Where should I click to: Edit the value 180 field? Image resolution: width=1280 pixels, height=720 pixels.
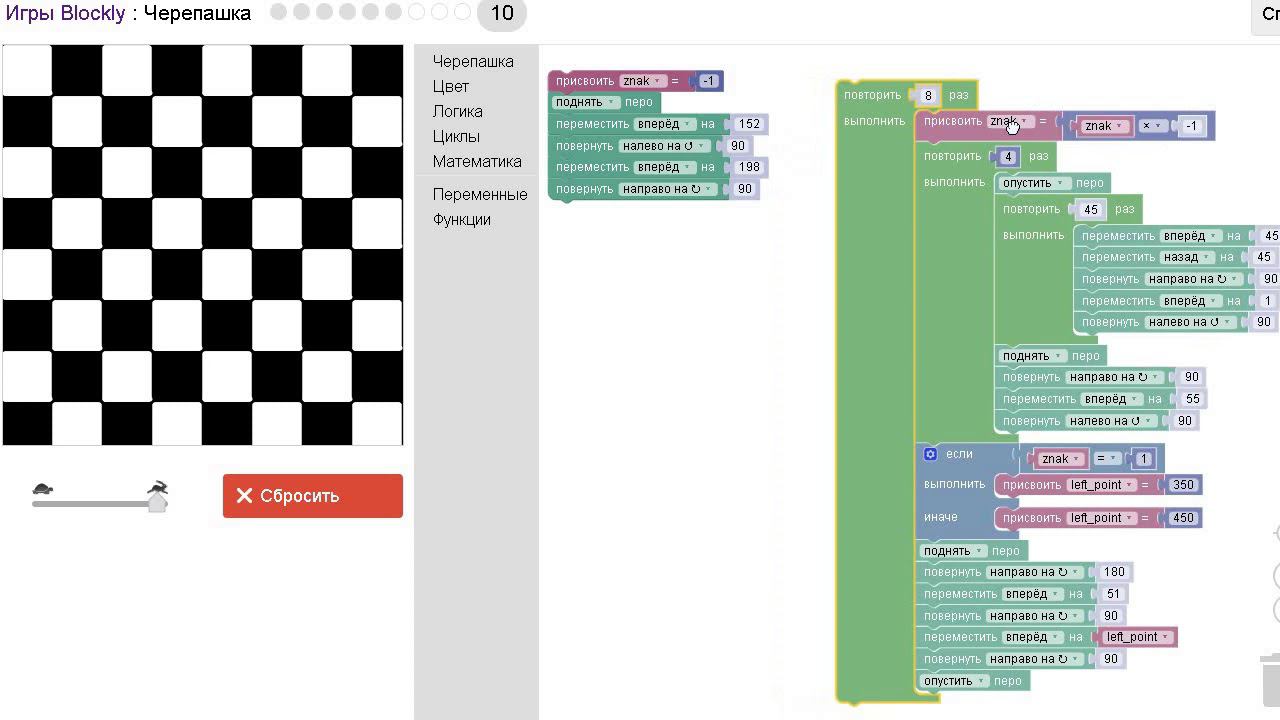click(x=1114, y=572)
